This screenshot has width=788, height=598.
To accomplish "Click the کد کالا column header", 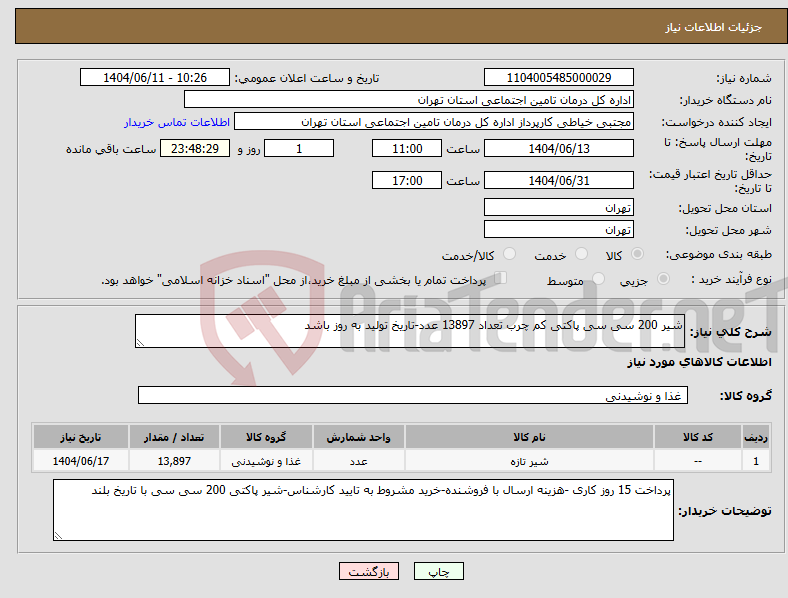I will 698,437.
